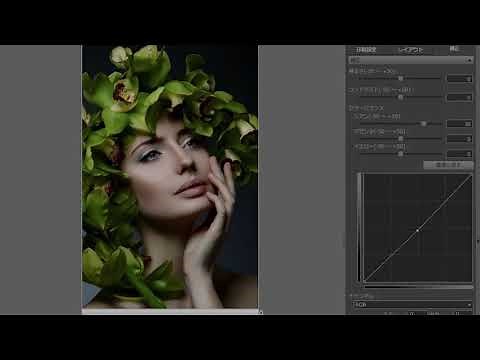This screenshot has width=480, height=360.
Task: Select the 補正 correction tab
Action: (x=454, y=49)
